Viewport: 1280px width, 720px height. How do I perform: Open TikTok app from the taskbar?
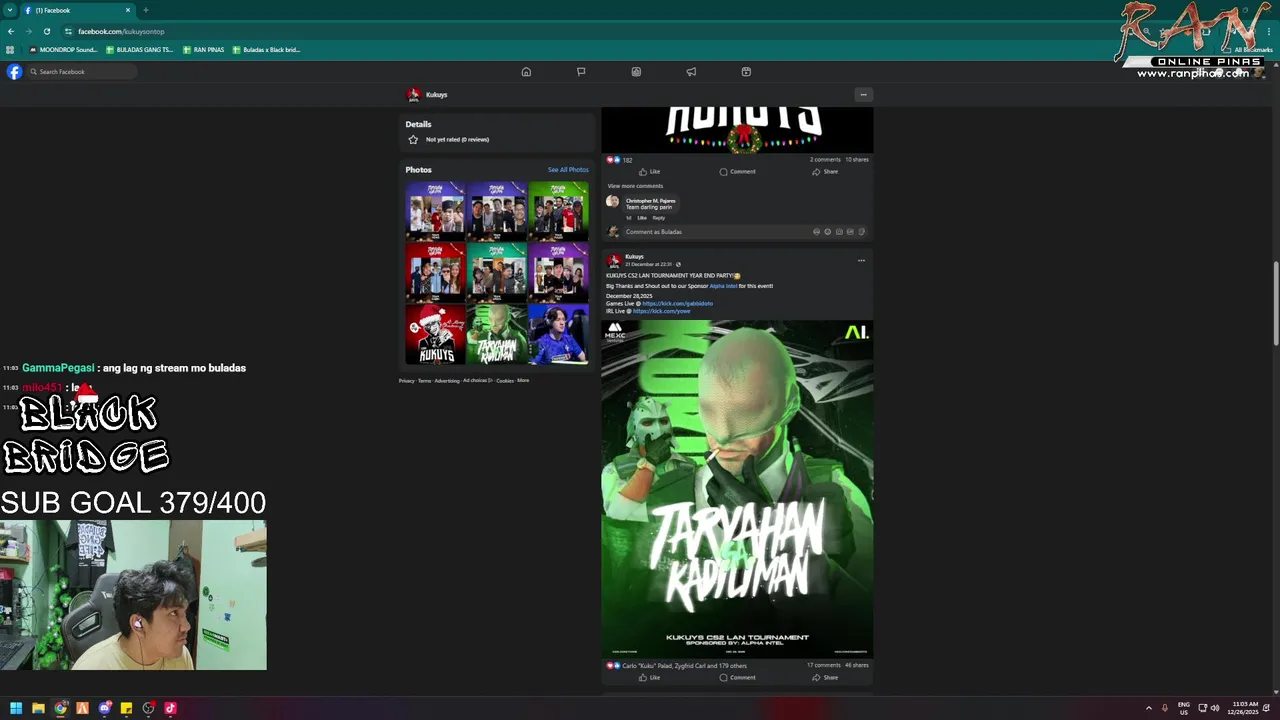(x=170, y=708)
